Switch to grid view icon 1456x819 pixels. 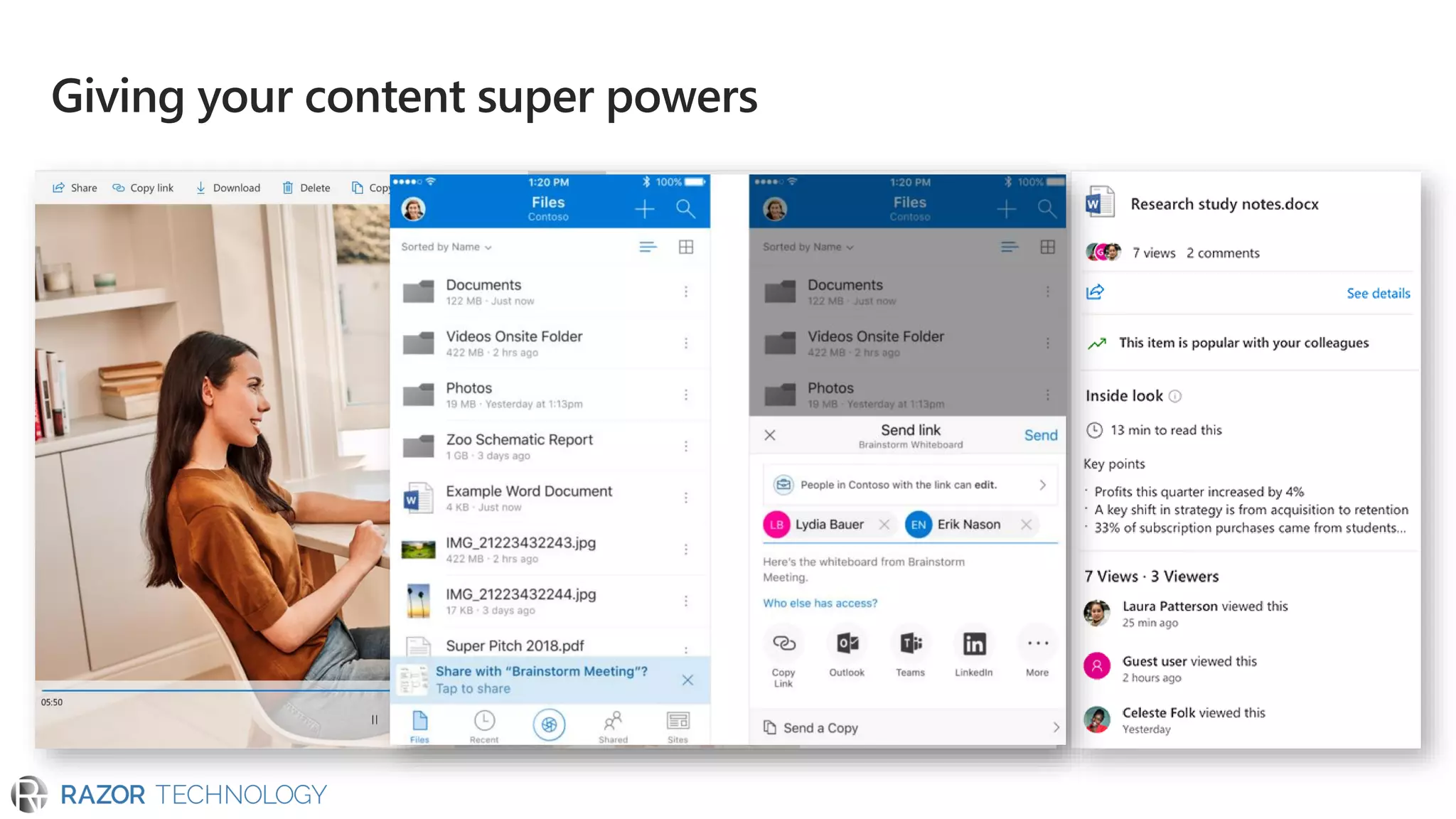pyautogui.click(x=686, y=247)
